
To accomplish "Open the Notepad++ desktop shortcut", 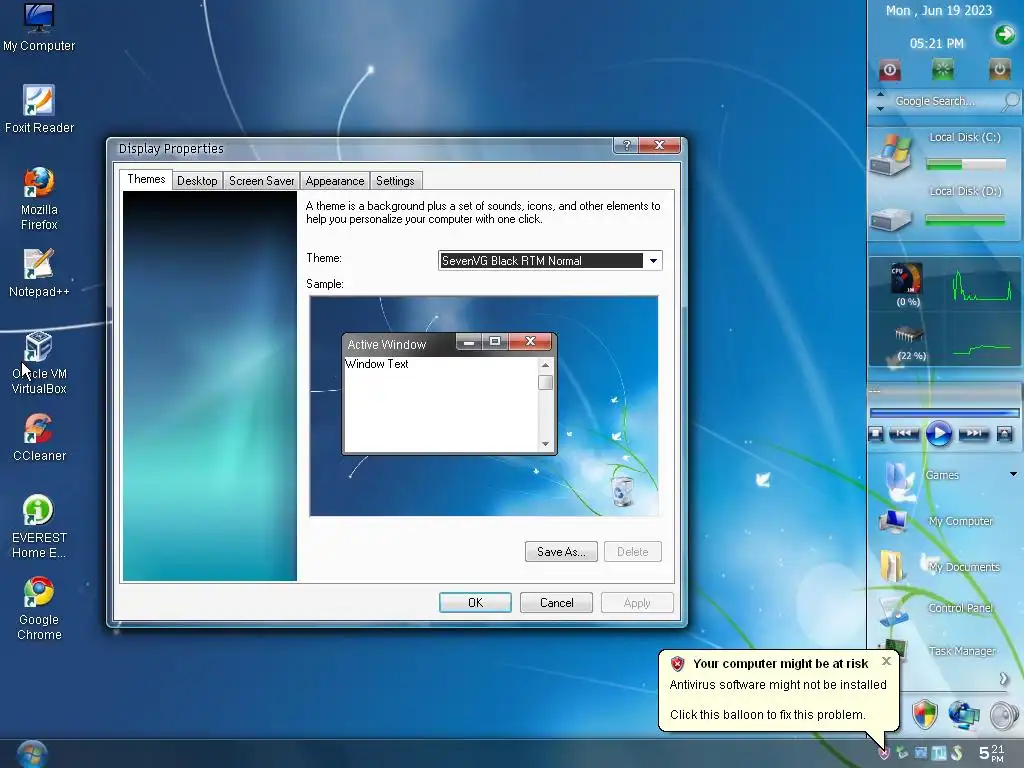I will tap(39, 273).
